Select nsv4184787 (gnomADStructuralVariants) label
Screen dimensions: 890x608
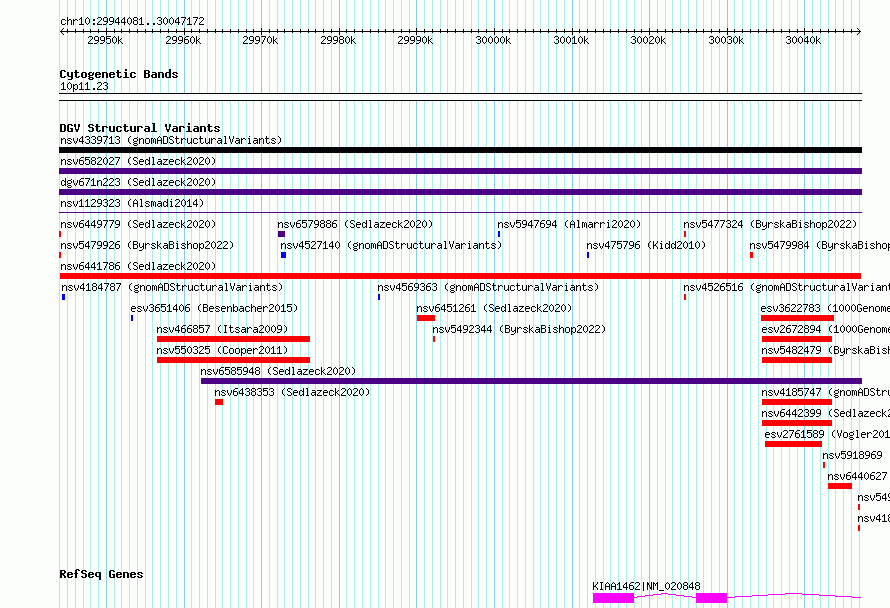coord(172,287)
